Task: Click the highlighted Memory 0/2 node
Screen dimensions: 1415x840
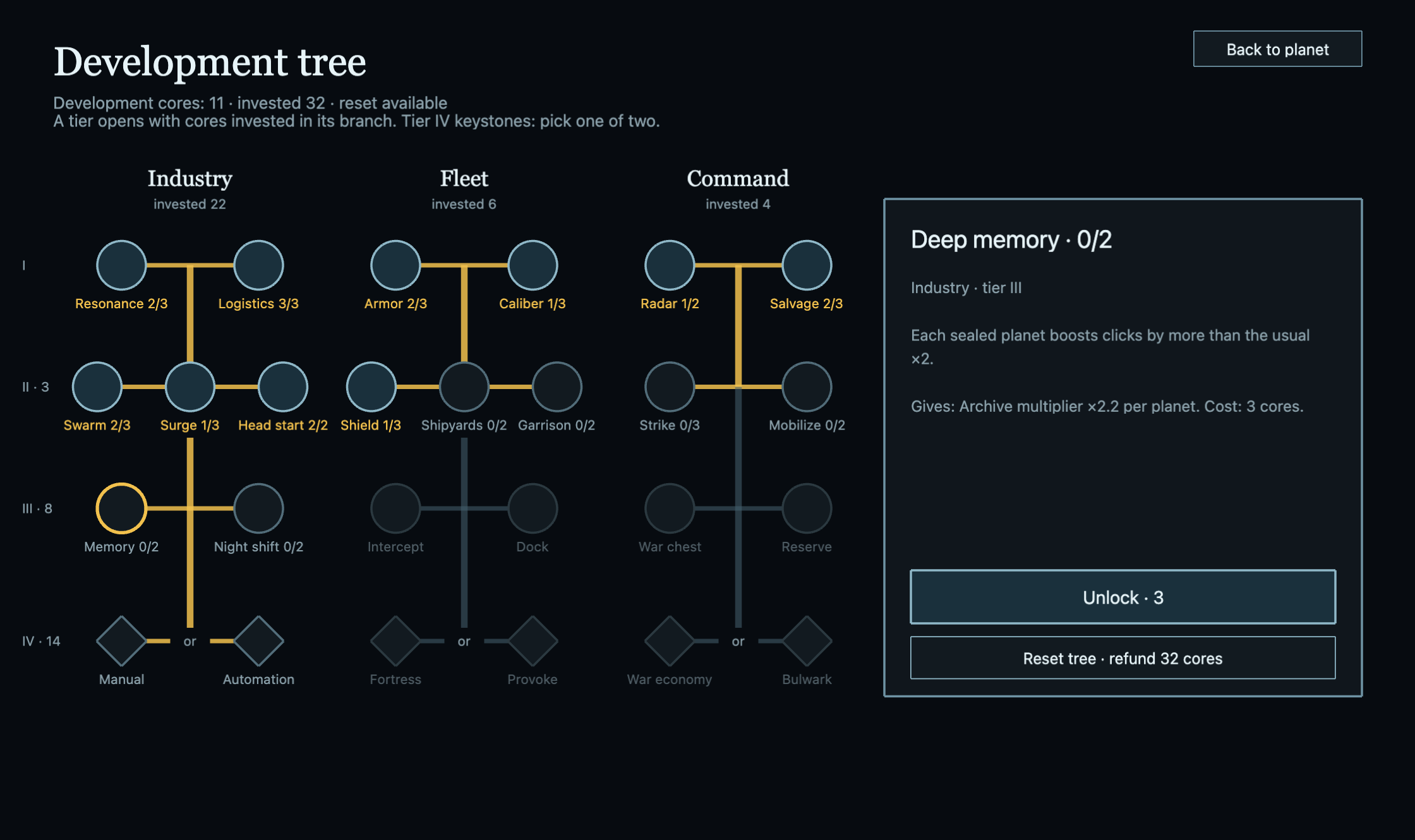Action: pyautogui.click(x=121, y=508)
